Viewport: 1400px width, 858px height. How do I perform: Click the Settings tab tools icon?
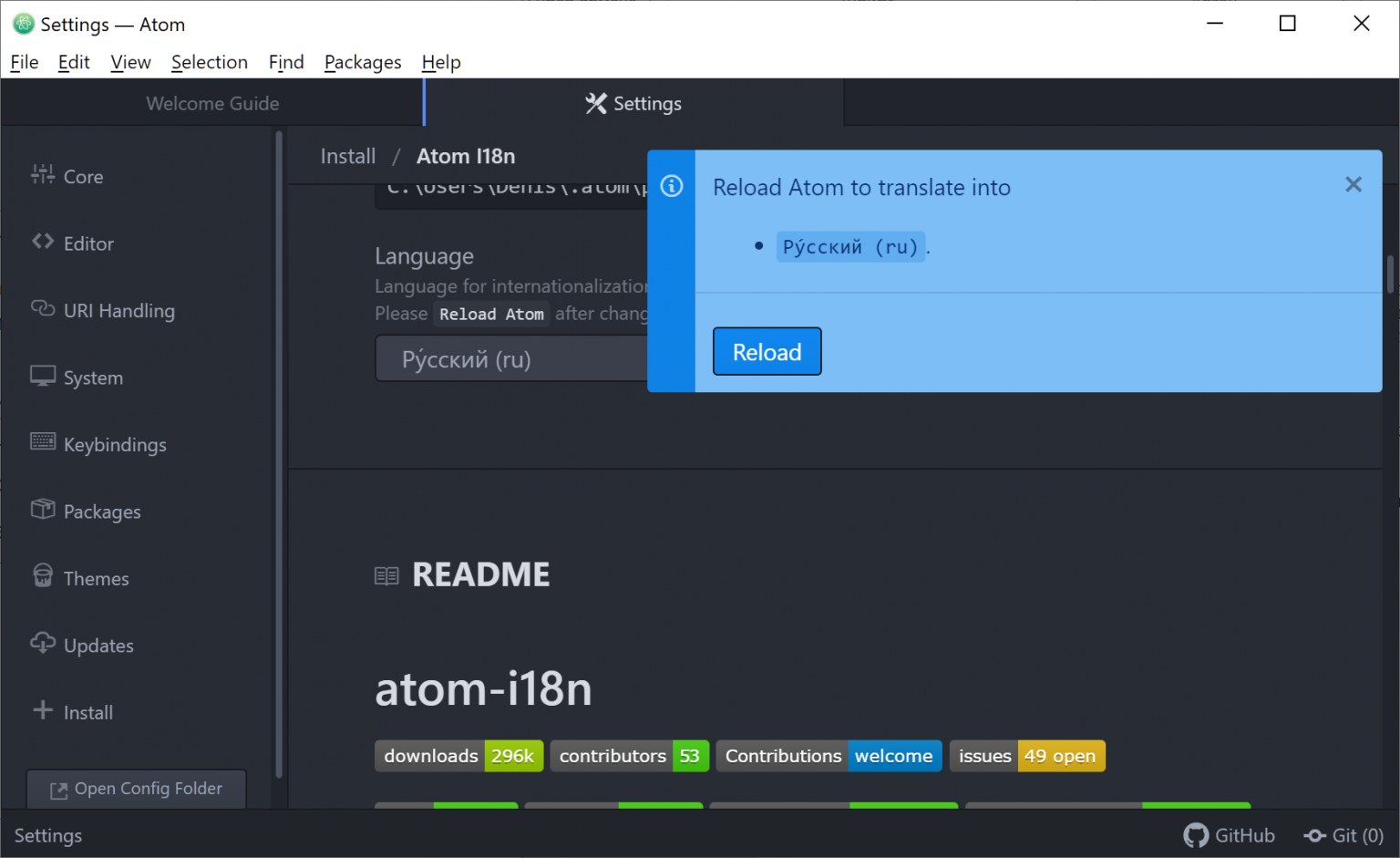(x=596, y=103)
